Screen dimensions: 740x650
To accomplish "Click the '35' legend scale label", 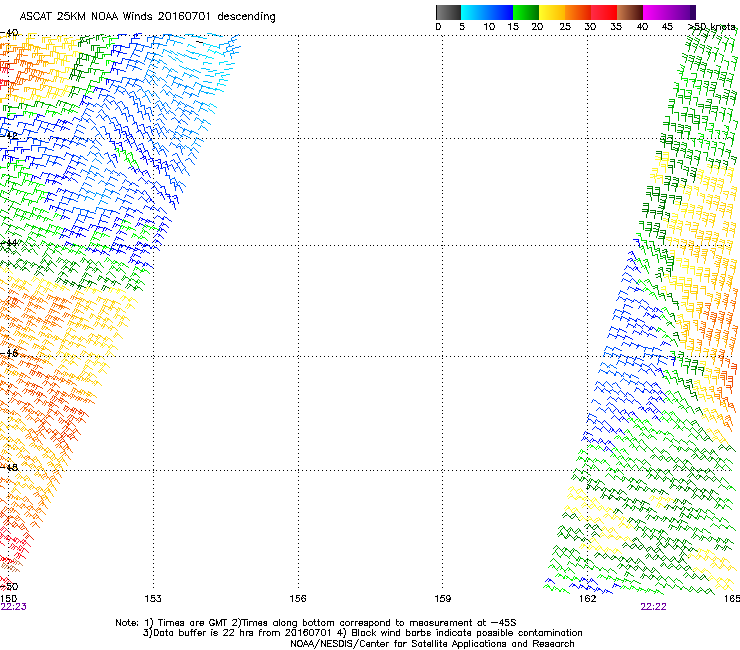I will [x=616, y=27].
